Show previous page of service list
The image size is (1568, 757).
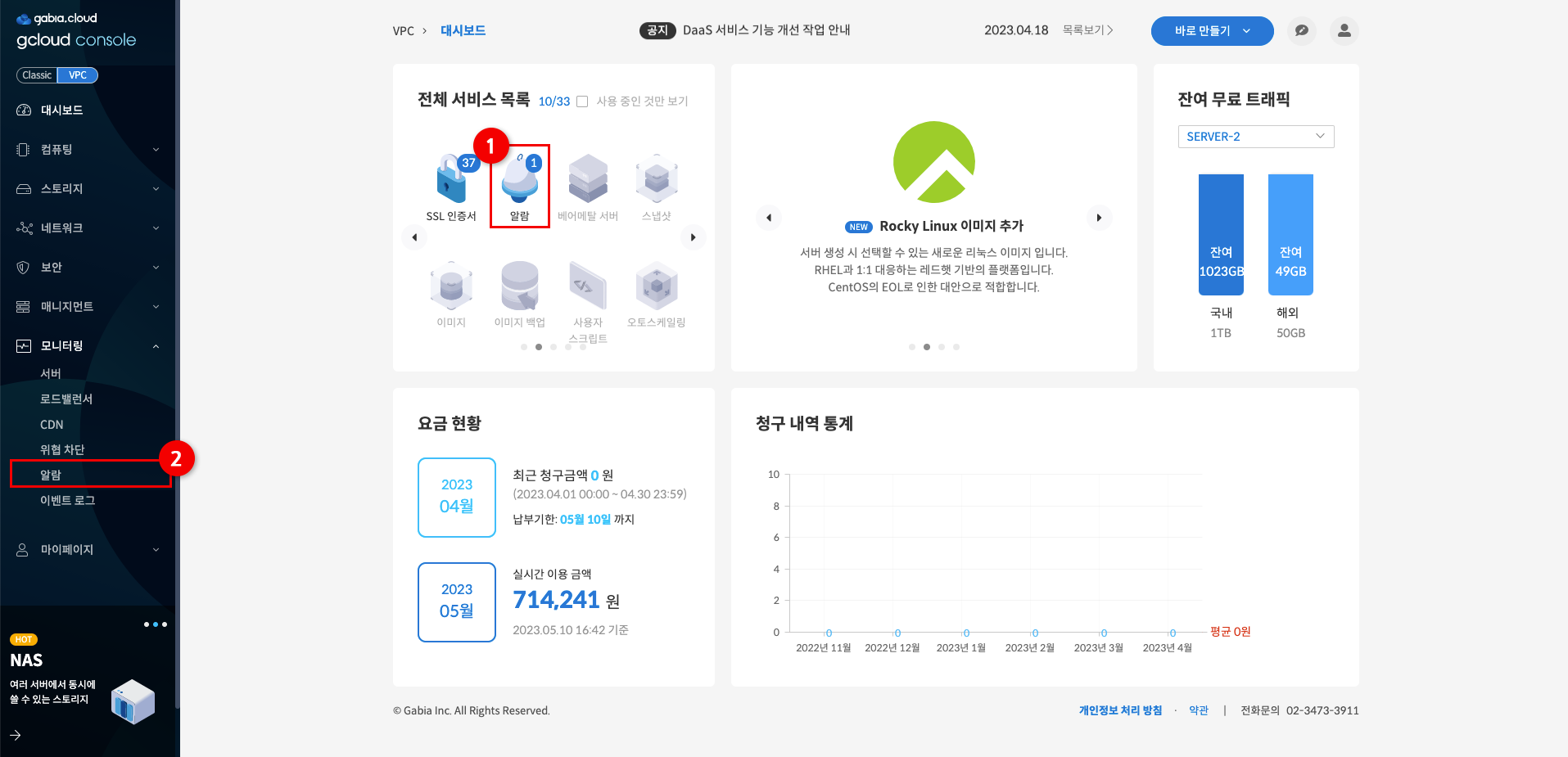click(414, 237)
